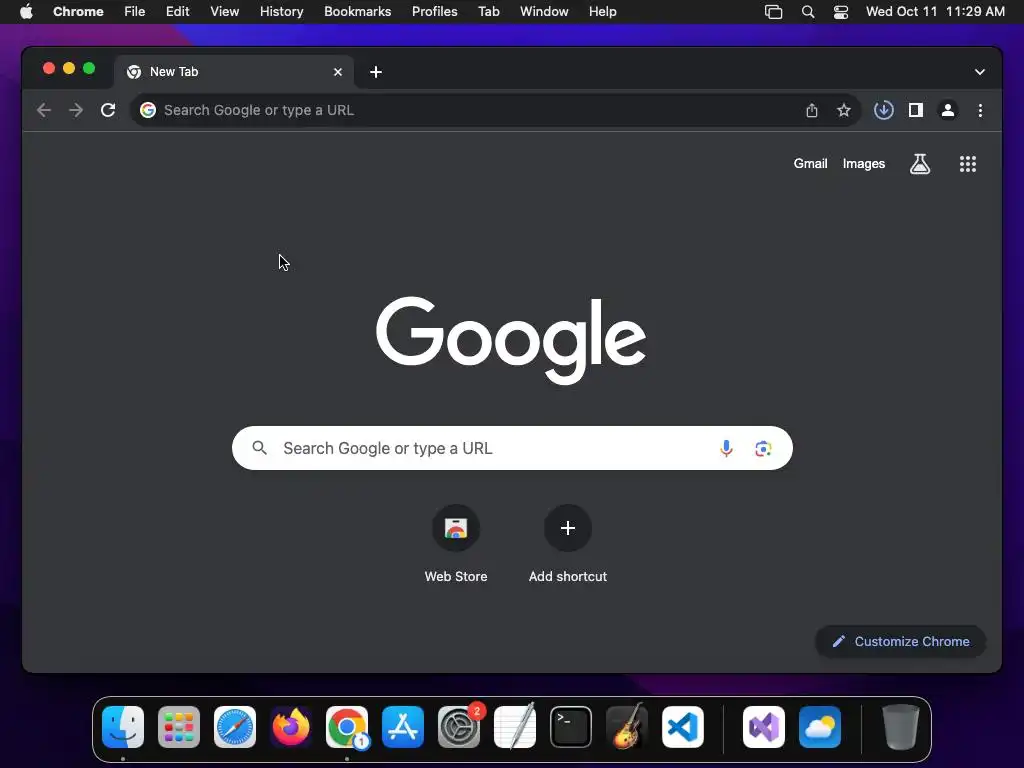This screenshot has height=768, width=1024.
Task: Open Finder from the Dock
Action: [123, 727]
